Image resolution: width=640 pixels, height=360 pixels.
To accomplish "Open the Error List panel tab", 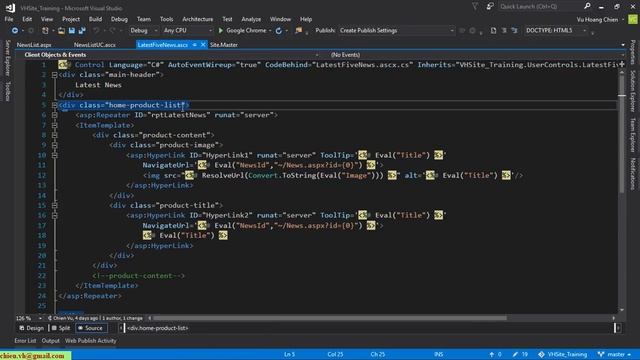I will pos(25,341).
